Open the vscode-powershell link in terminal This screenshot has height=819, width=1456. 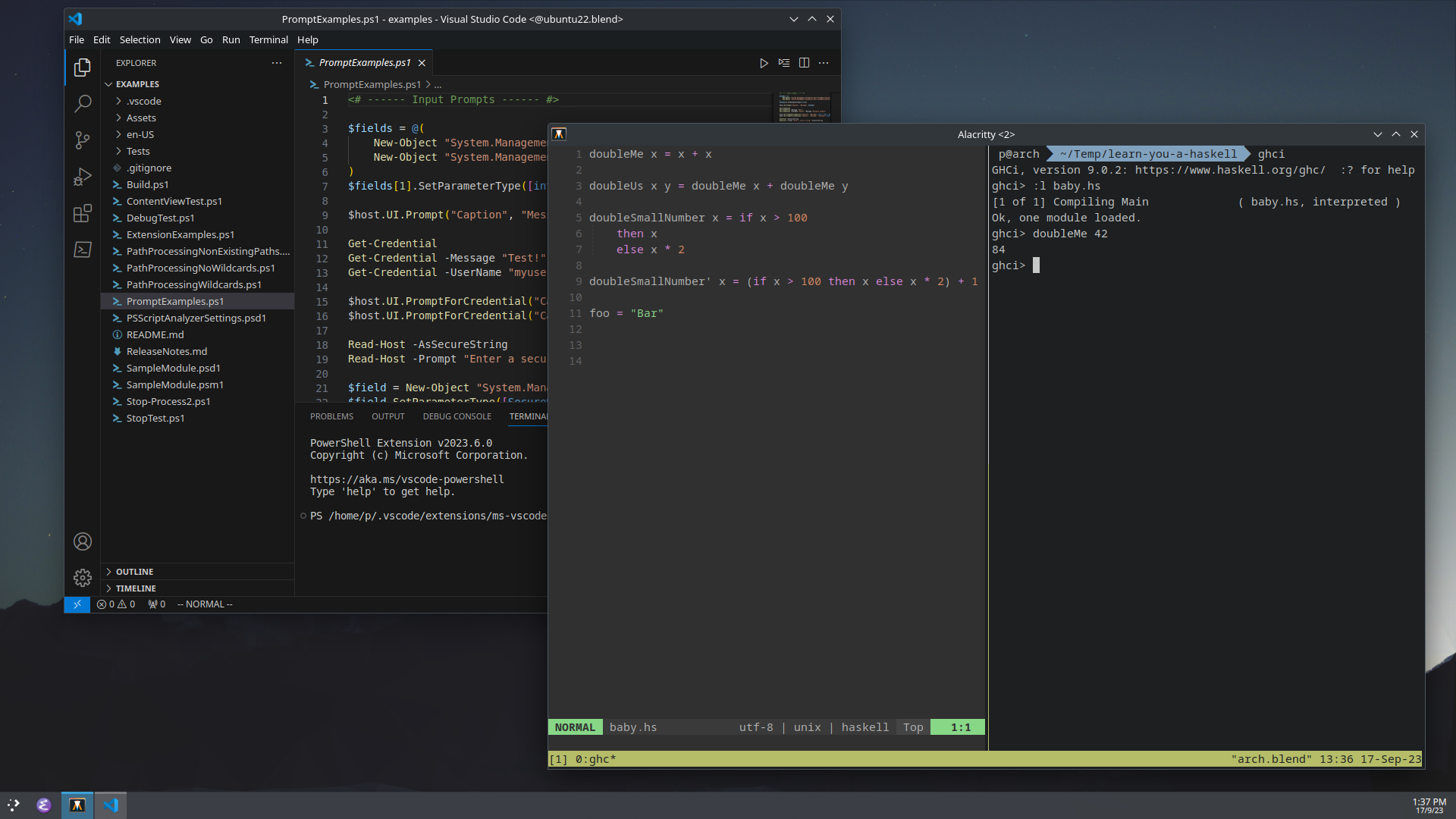tap(407, 479)
